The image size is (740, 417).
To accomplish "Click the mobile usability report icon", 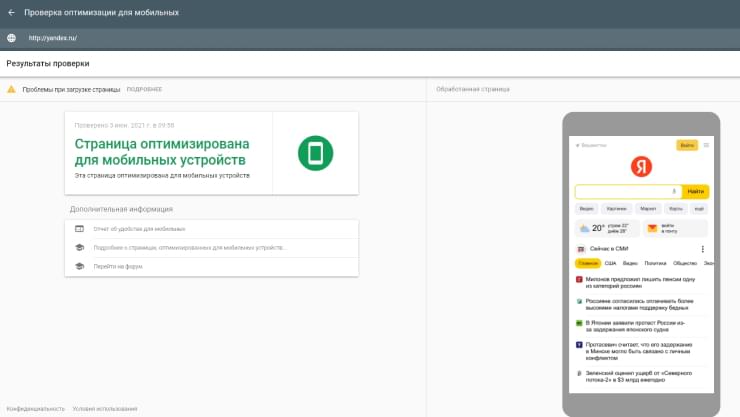I will click(79, 229).
